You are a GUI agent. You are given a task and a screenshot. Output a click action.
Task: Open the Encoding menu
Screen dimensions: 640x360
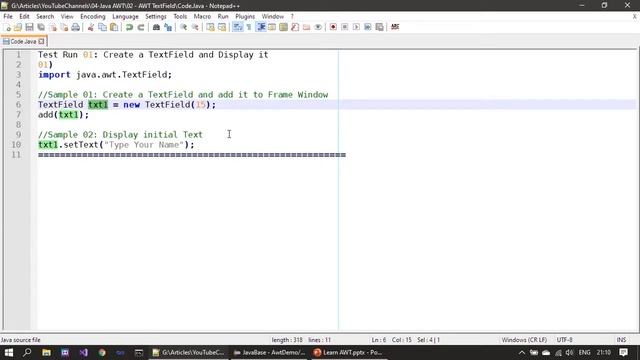pos(93,16)
